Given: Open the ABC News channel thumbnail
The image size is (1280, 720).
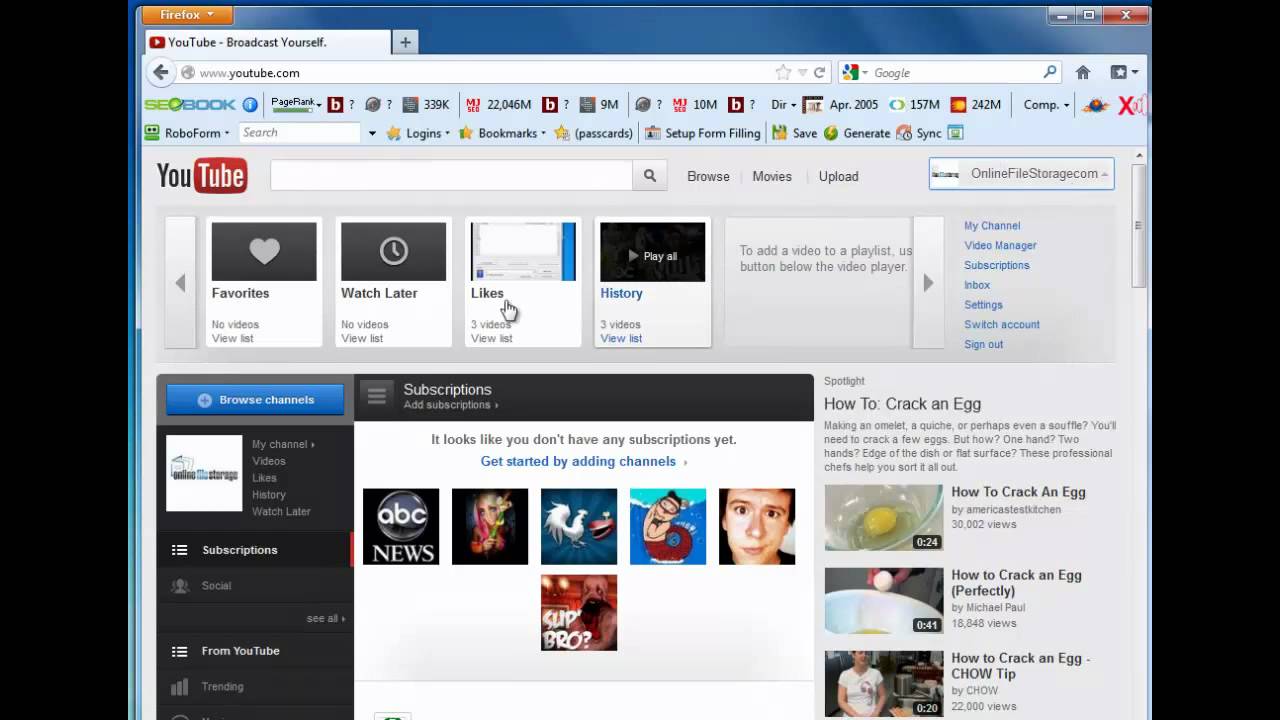Looking at the screenshot, I should [401, 527].
